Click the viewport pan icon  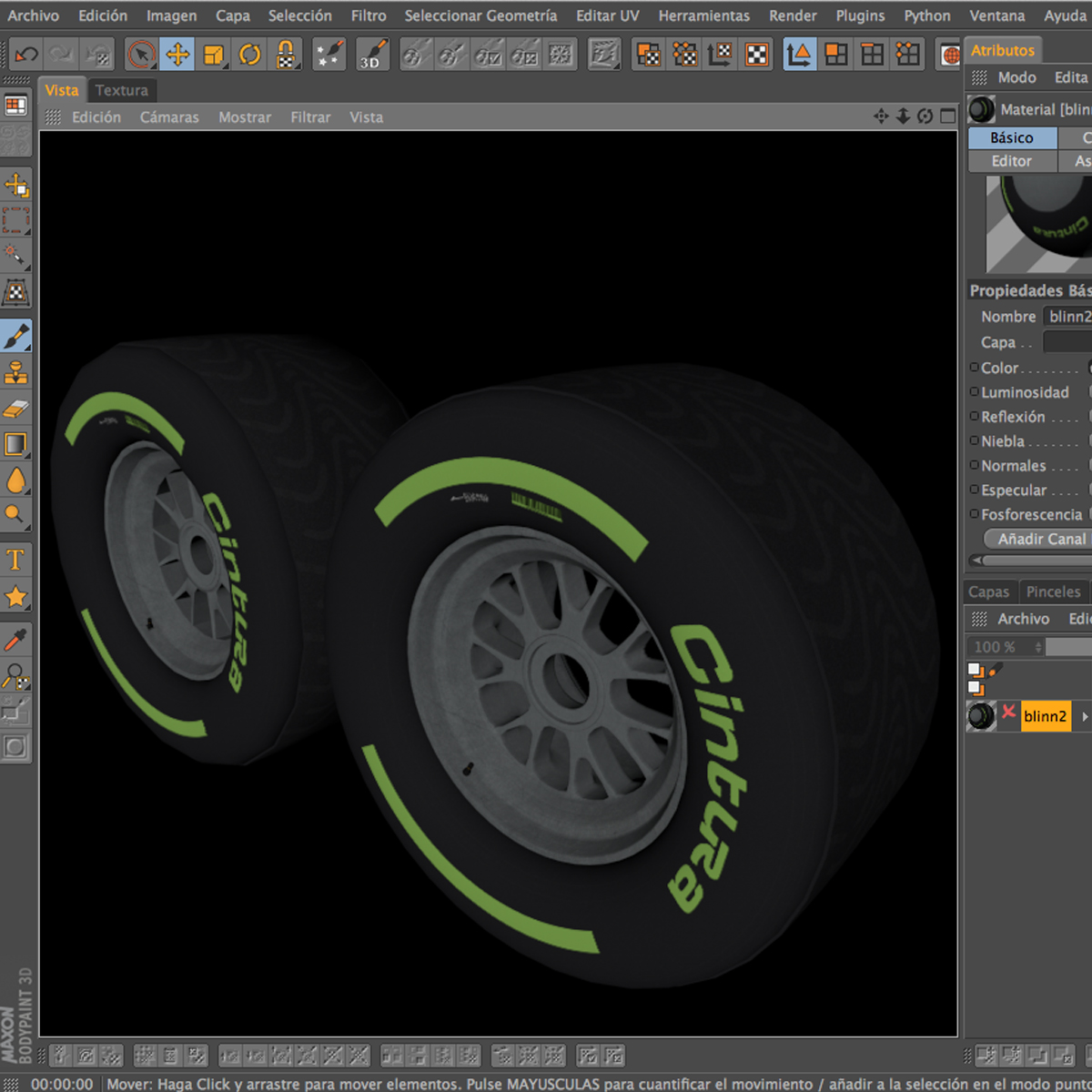[x=881, y=116]
